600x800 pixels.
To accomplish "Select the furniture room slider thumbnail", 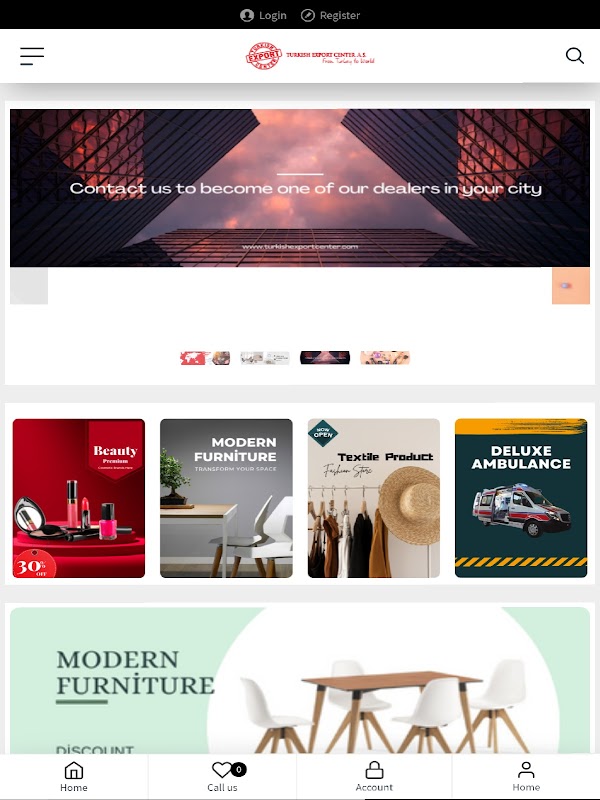I will click(x=265, y=358).
